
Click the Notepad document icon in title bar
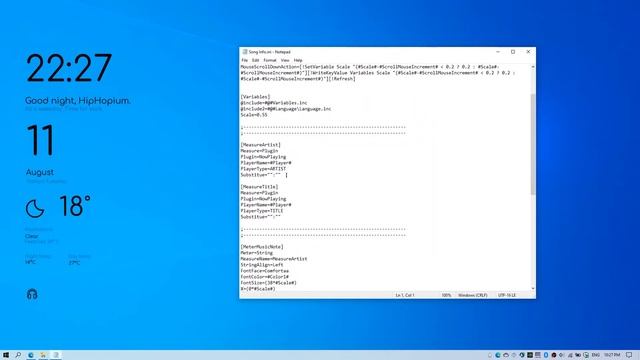pyautogui.click(x=245, y=52)
